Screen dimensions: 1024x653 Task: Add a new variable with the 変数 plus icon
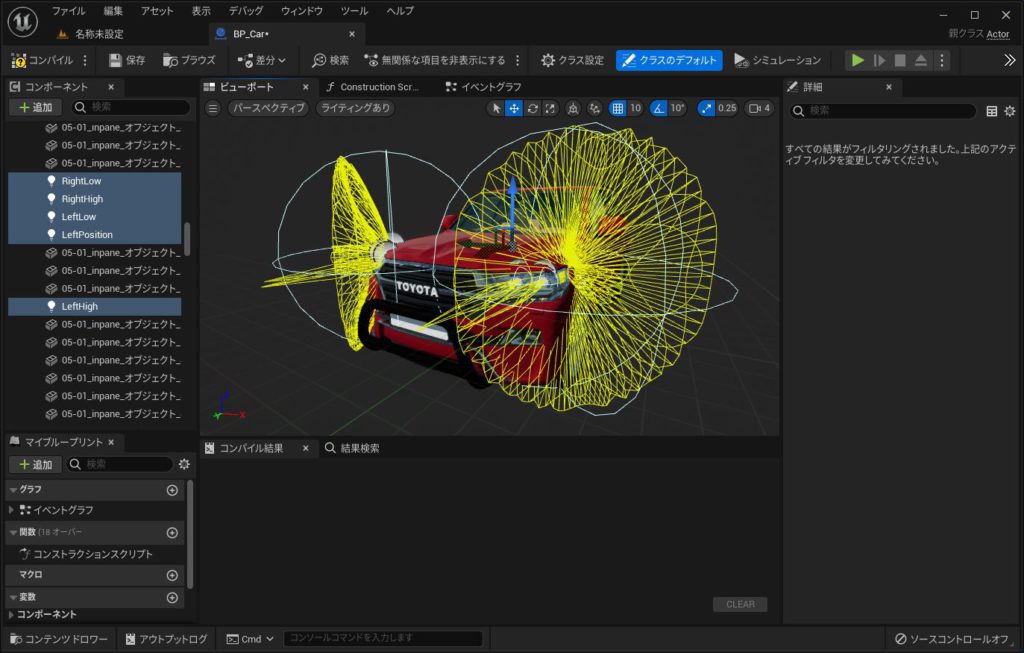(x=172, y=597)
